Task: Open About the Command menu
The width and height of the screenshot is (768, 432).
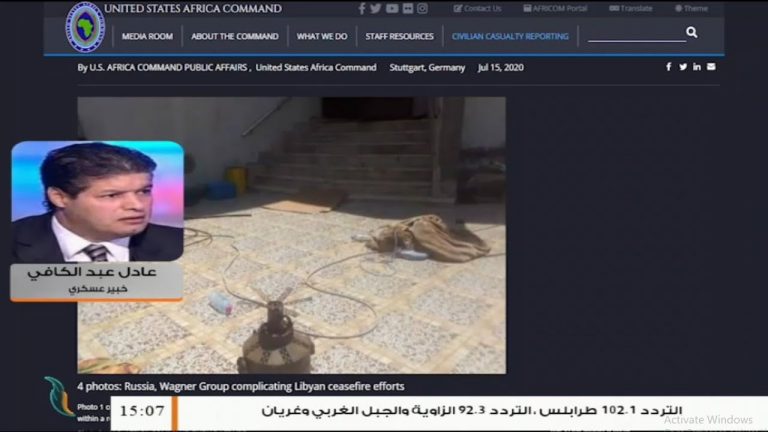Action: pyautogui.click(x=235, y=36)
